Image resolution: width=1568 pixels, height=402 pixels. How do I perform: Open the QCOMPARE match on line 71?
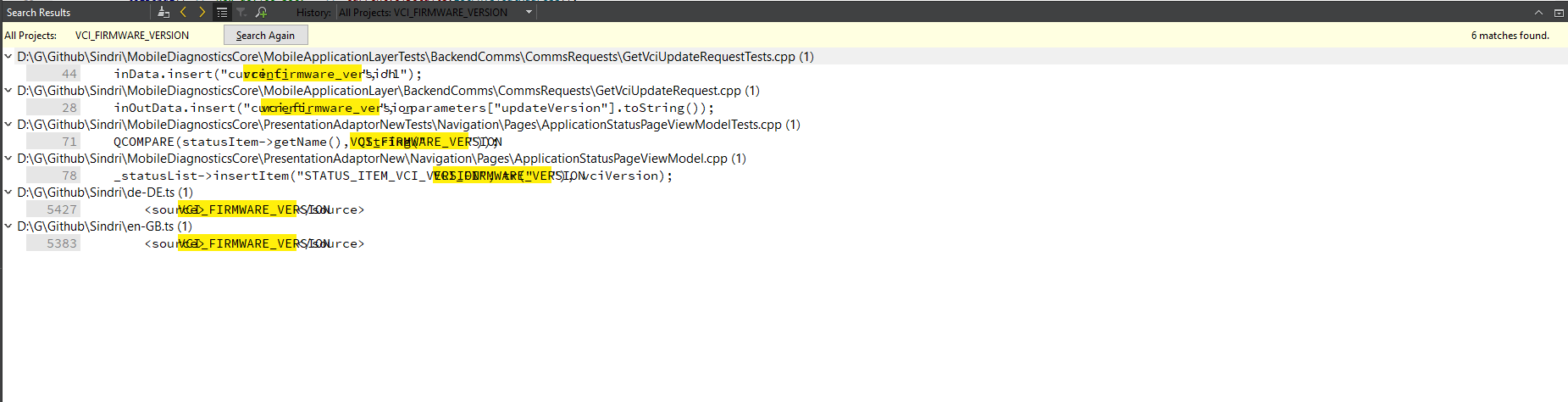pyautogui.click(x=307, y=142)
